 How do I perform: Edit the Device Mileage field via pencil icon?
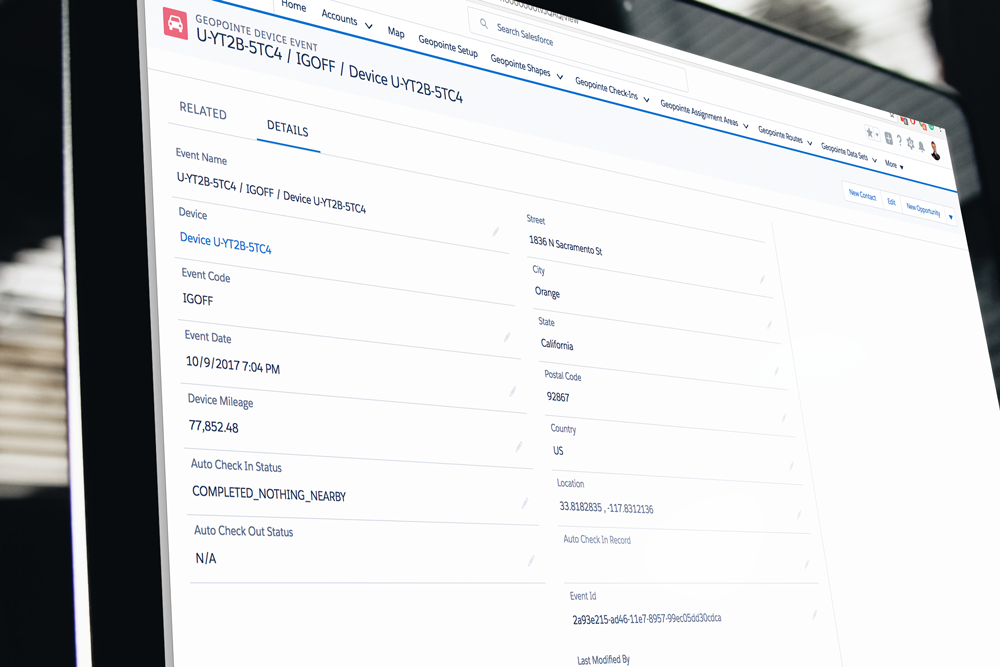point(519,446)
